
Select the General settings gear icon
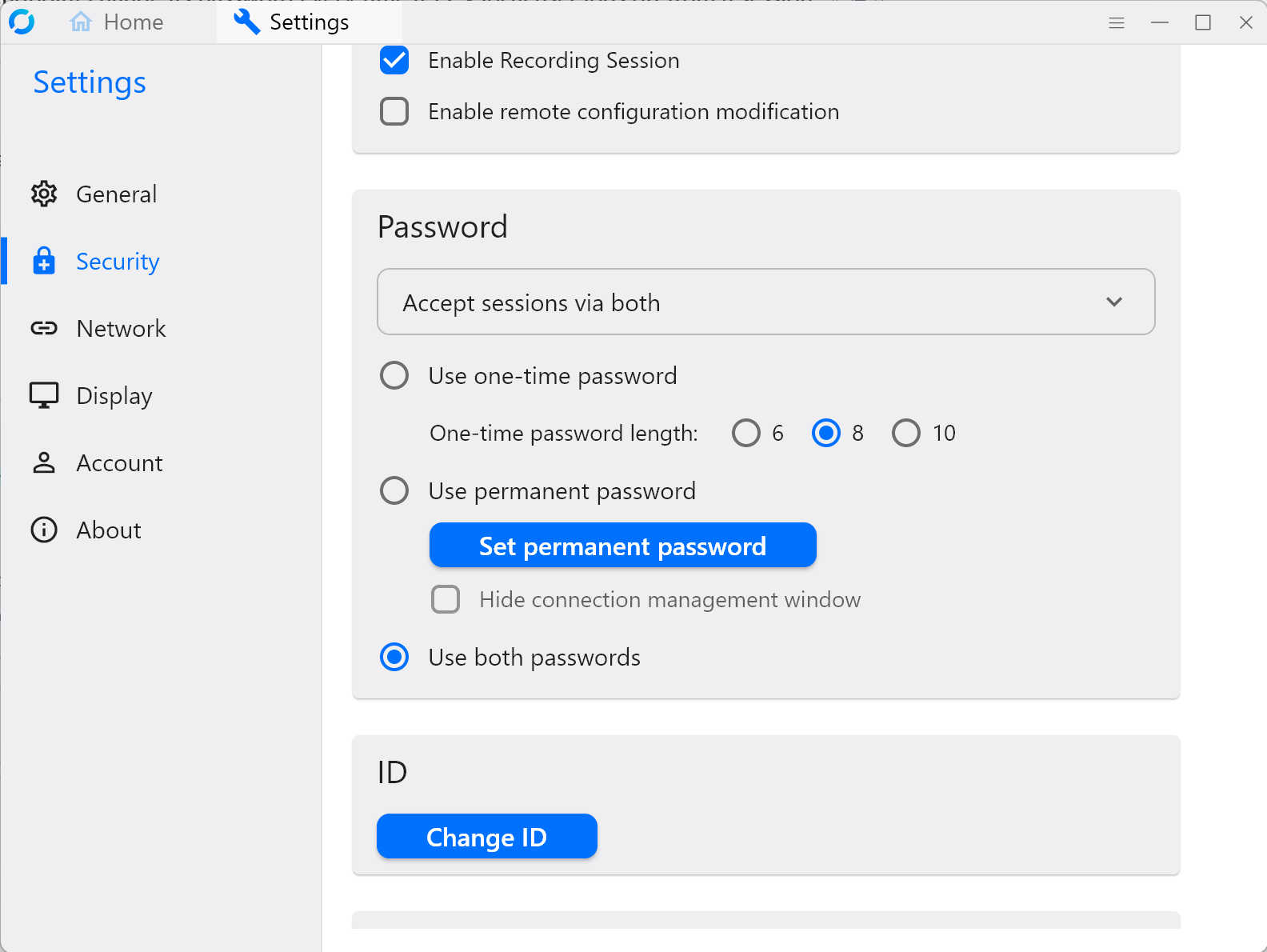(x=44, y=194)
